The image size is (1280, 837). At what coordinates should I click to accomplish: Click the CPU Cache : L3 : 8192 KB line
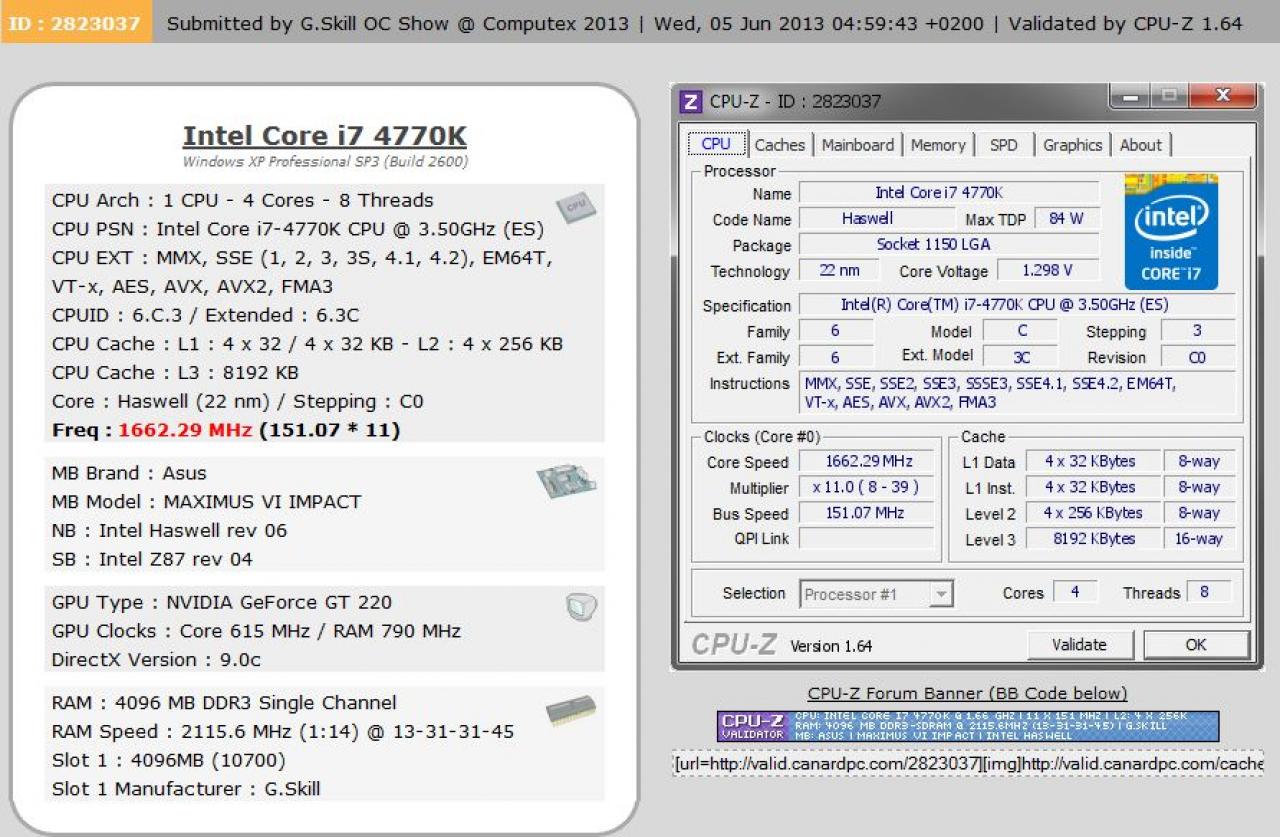pos(175,373)
